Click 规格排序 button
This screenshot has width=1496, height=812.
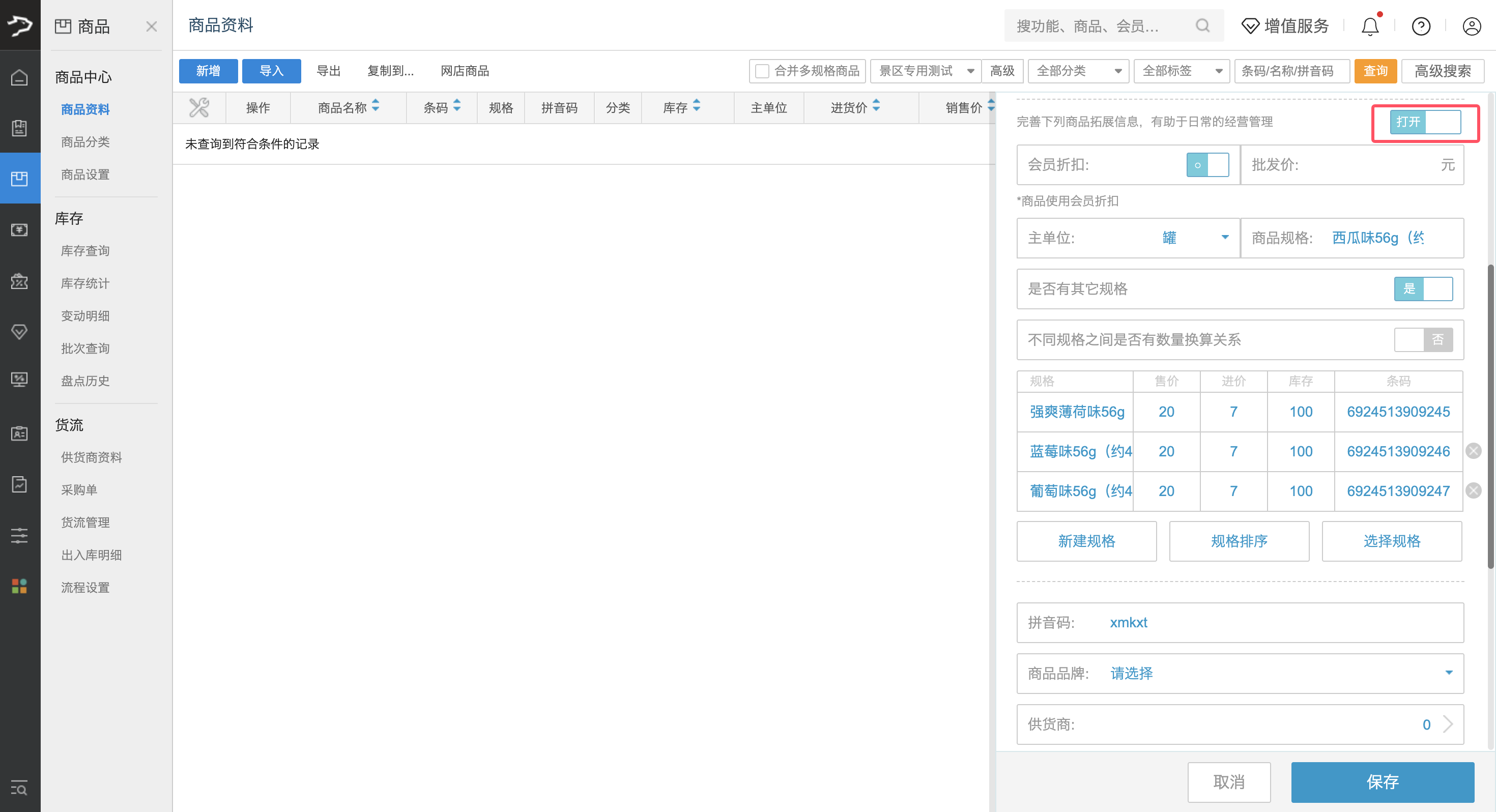click(1240, 541)
